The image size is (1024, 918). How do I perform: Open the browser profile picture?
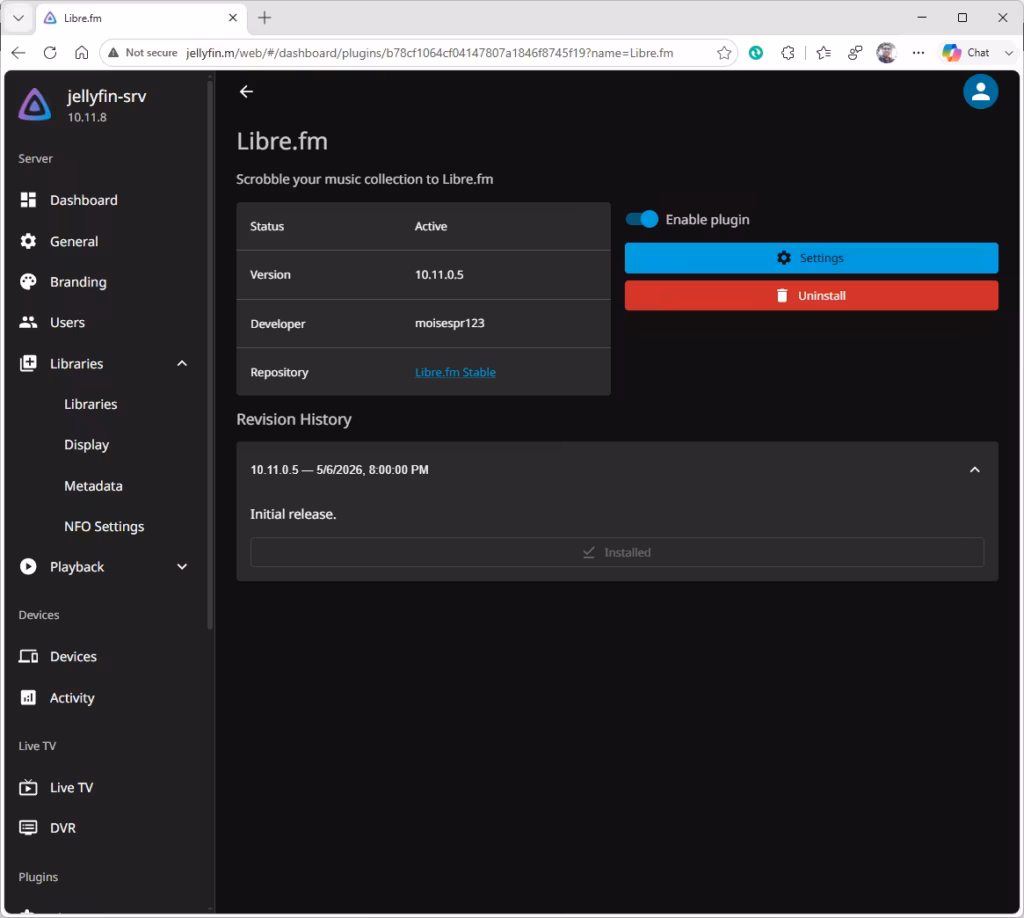tap(886, 53)
